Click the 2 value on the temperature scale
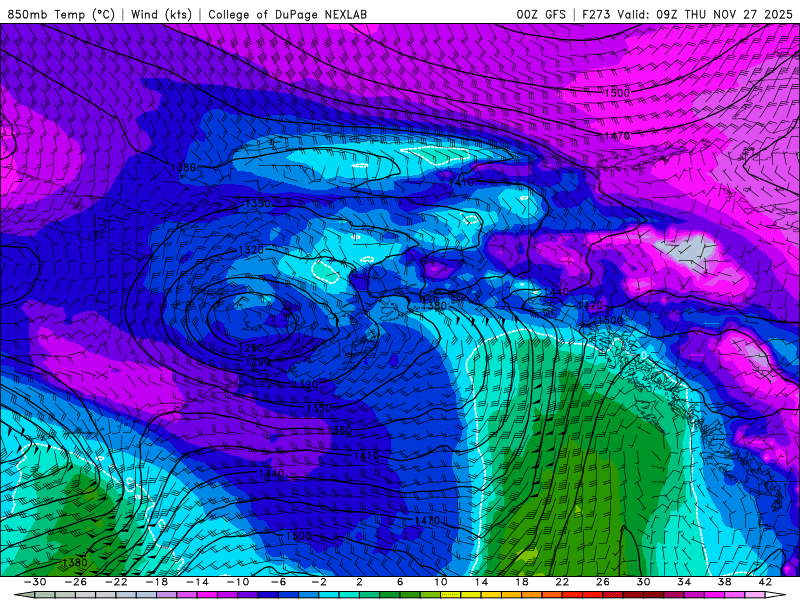800x600 pixels. pos(359,582)
